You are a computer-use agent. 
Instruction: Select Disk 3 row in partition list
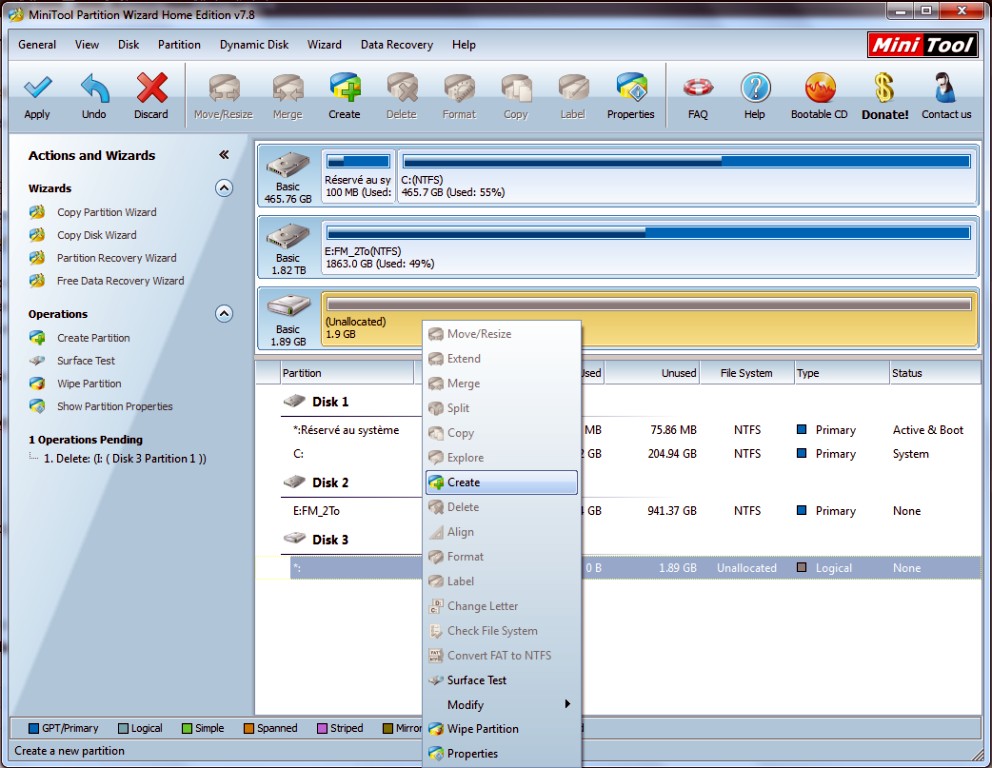(330, 540)
